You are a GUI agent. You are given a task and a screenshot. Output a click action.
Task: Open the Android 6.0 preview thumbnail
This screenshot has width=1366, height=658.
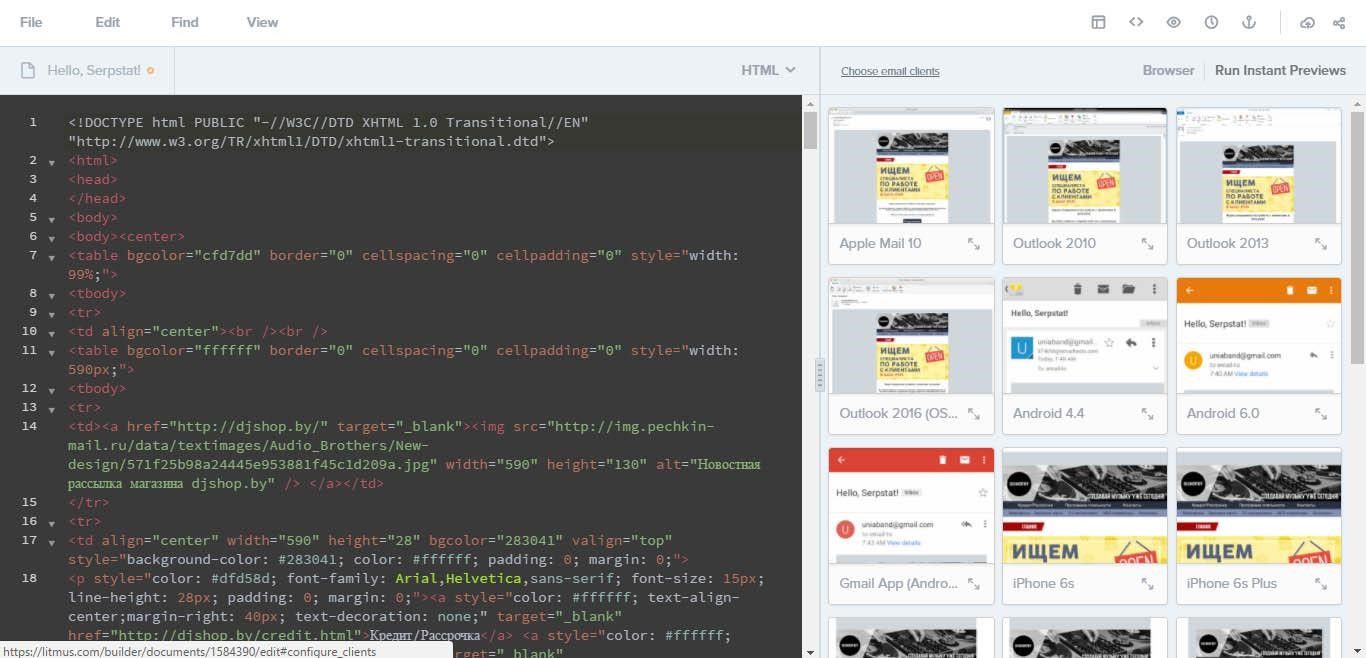coord(1259,336)
